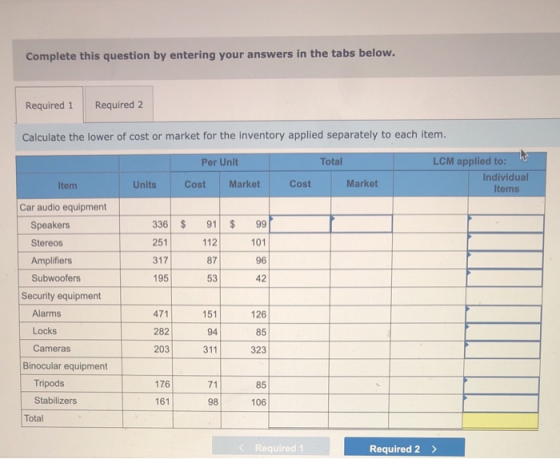Image resolution: width=560 pixels, height=459 pixels.
Task: Click the 'Stabilizers' row label
Action: tap(55, 401)
